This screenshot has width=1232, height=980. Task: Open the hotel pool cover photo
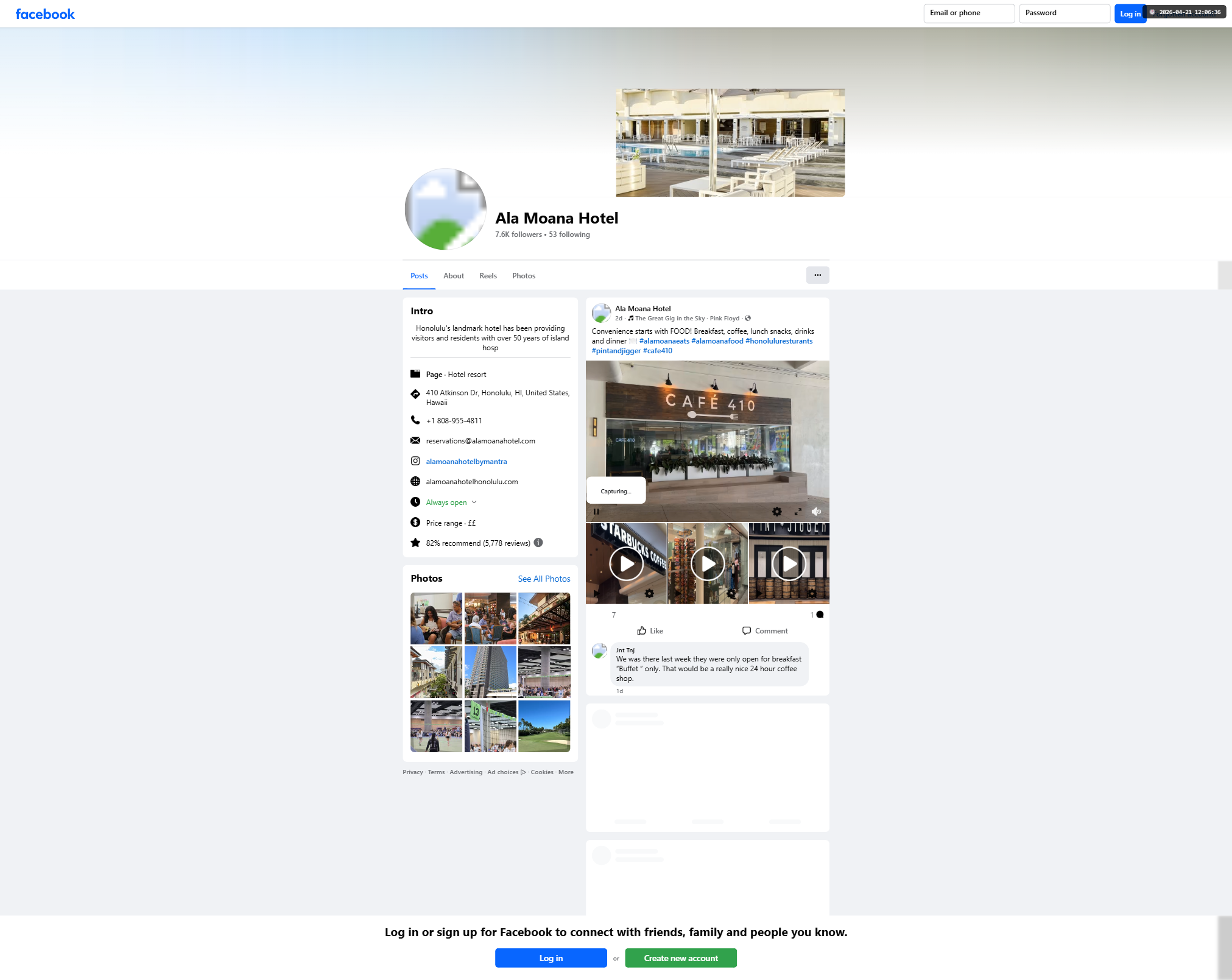click(x=730, y=143)
